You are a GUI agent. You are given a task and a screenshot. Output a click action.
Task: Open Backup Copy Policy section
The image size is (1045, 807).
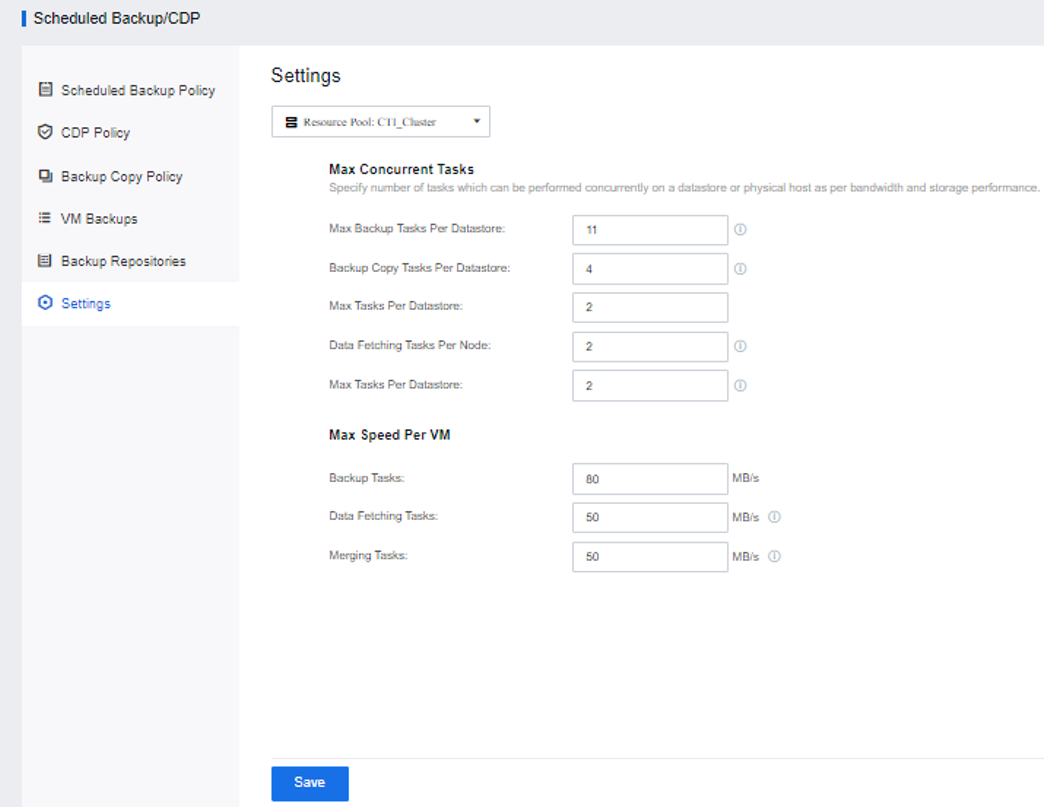click(x=122, y=177)
